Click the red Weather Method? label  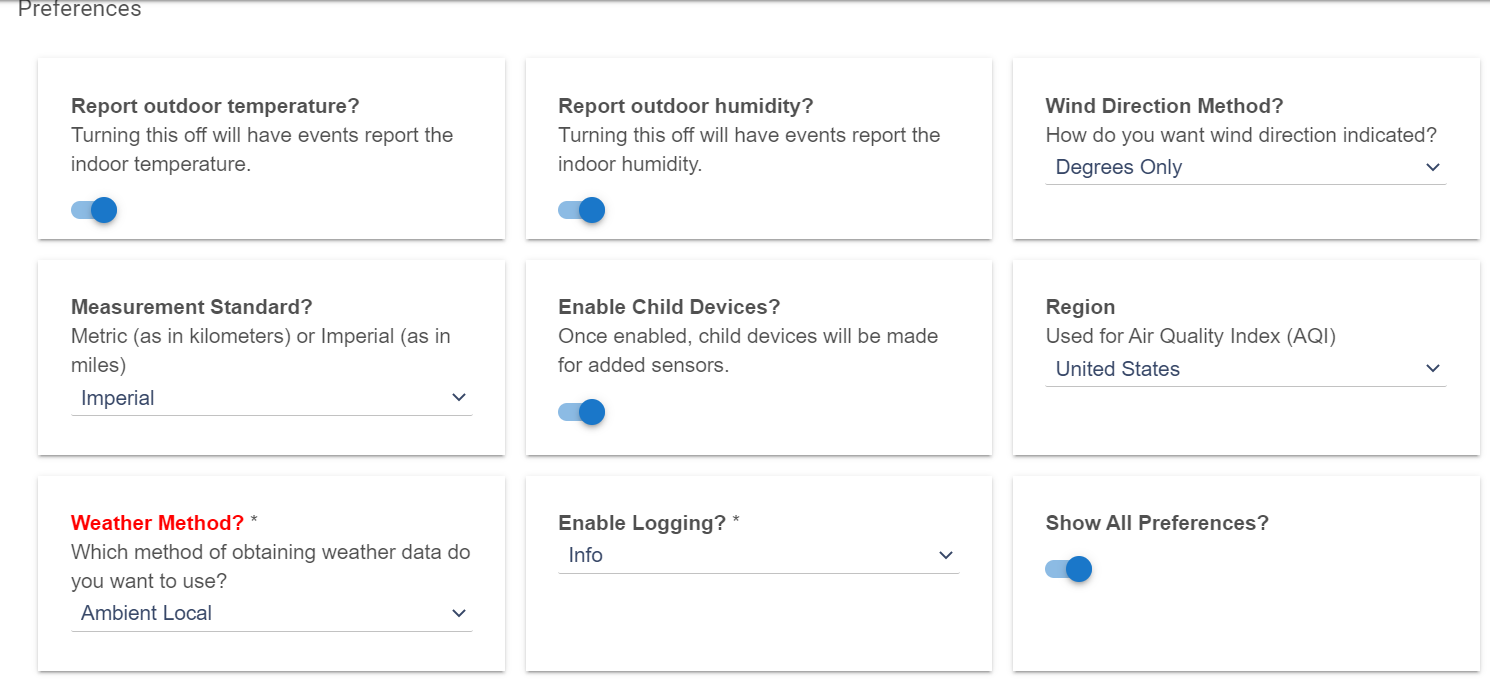(x=157, y=523)
